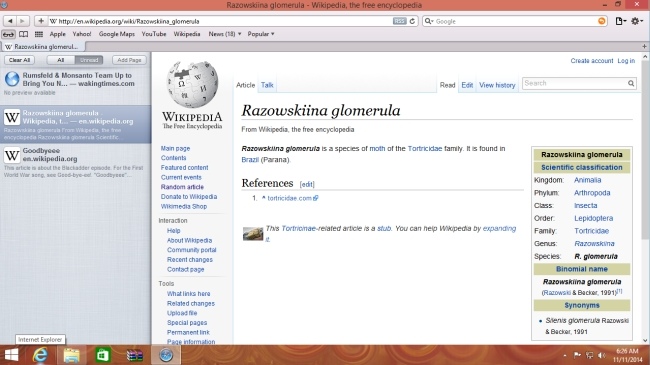Open the Windows Start button
The width and height of the screenshot is (650, 365).
11,355
